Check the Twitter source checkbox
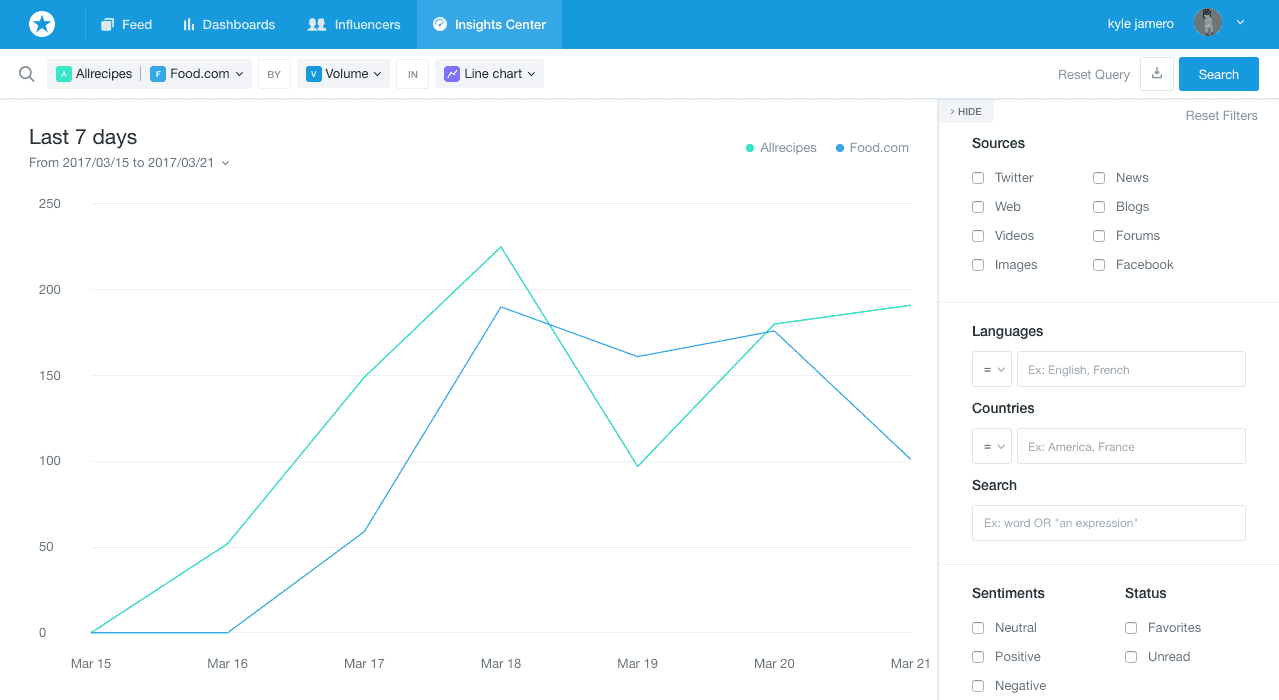The height and width of the screenshot is (700, 1279). point(978,178)
